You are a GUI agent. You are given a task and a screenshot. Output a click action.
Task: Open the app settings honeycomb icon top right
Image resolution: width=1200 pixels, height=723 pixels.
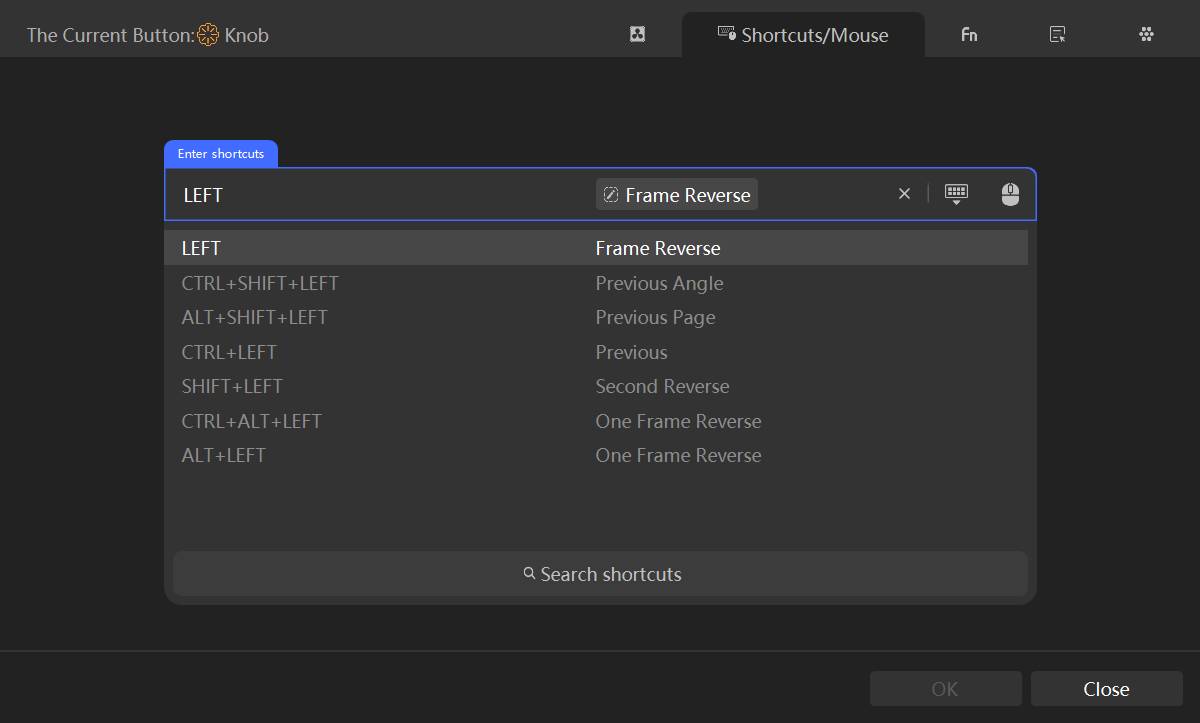tap(1146, 33)
